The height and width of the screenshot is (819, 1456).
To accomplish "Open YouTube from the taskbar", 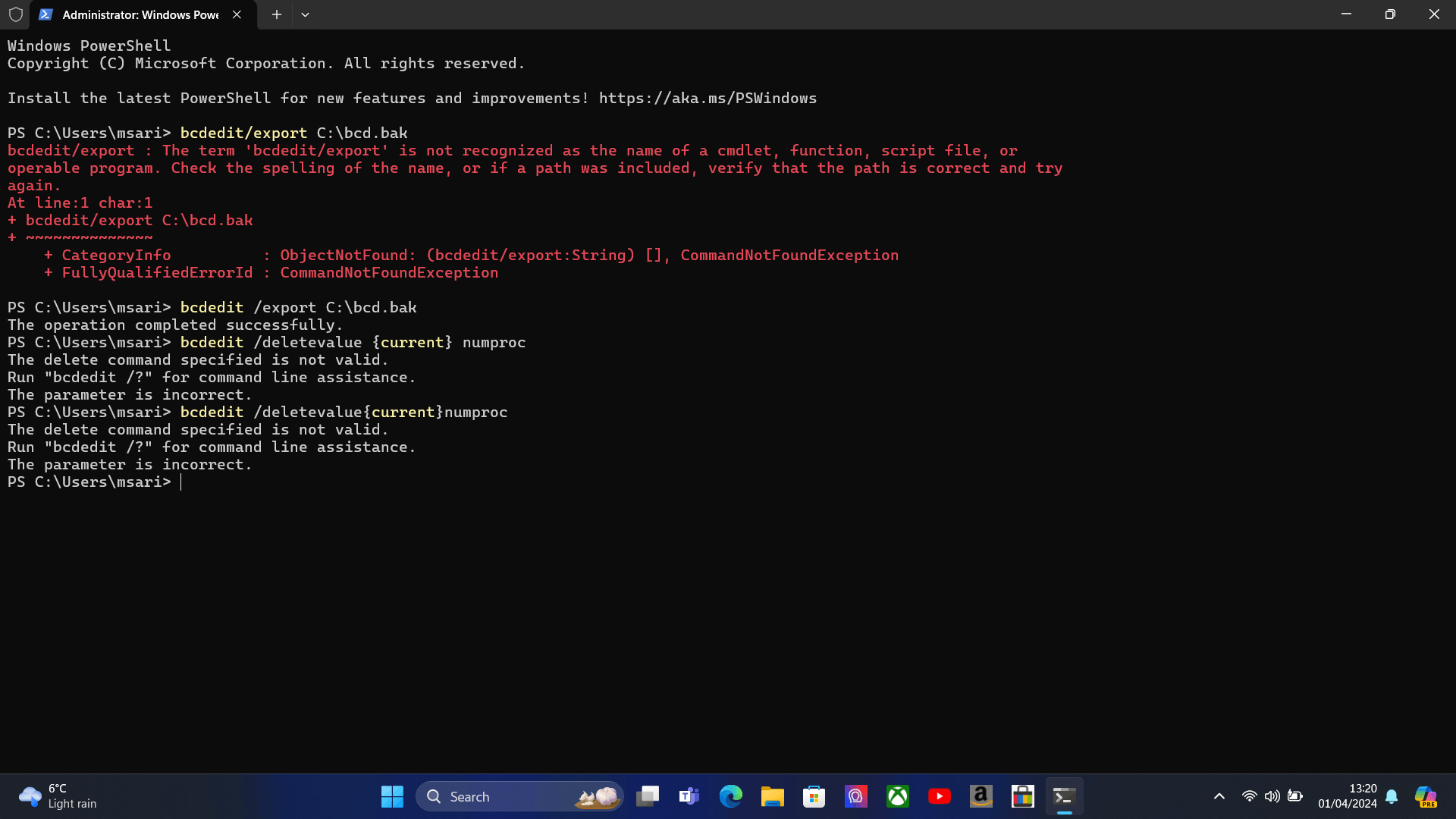I will (x=940, y=796).
